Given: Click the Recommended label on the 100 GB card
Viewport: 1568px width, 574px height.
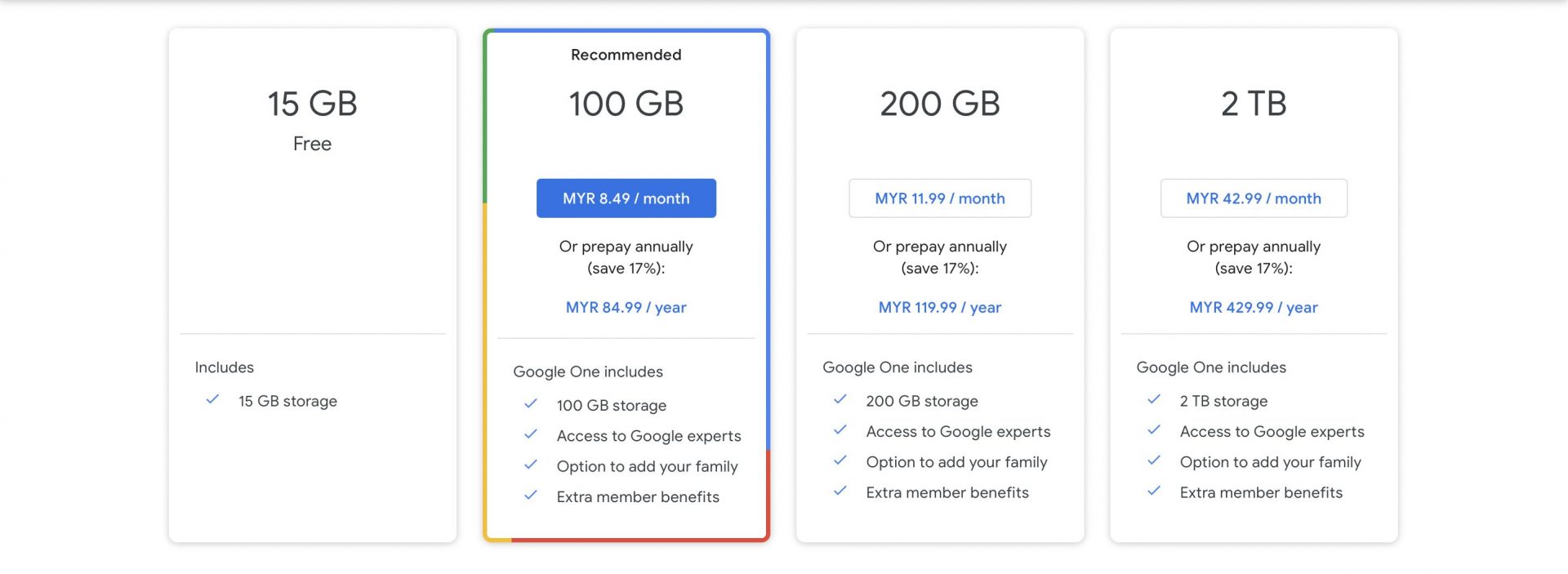Looking at the screenshot, I should [626, 55].
